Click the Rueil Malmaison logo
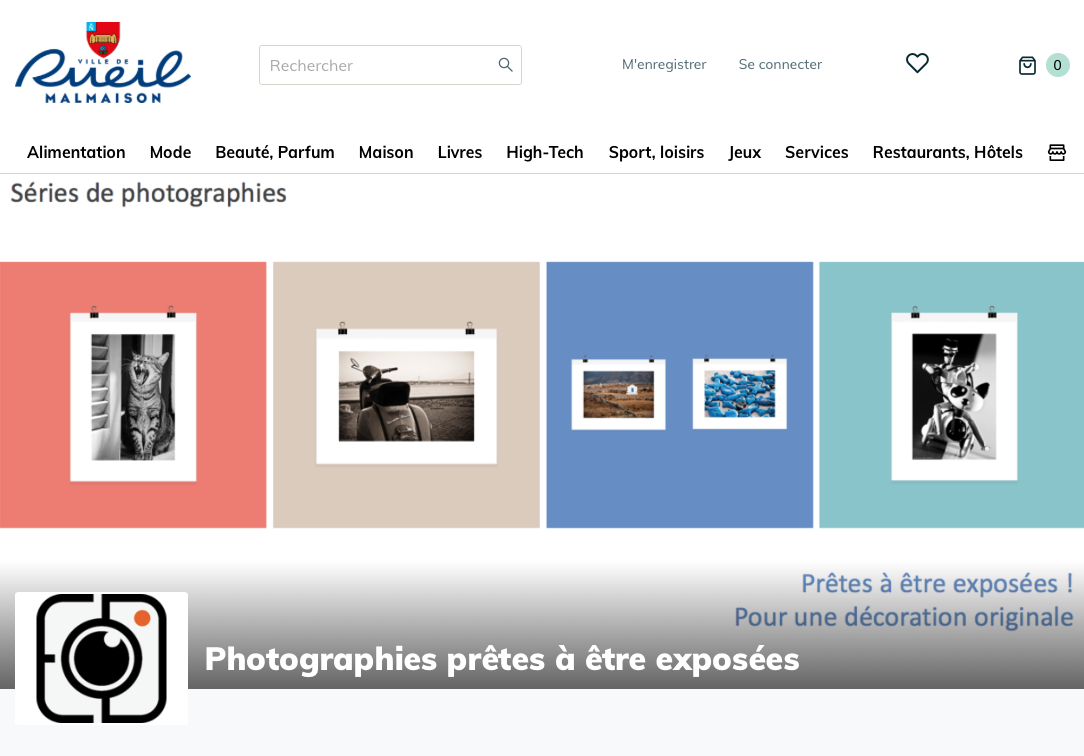 [103, 63]
